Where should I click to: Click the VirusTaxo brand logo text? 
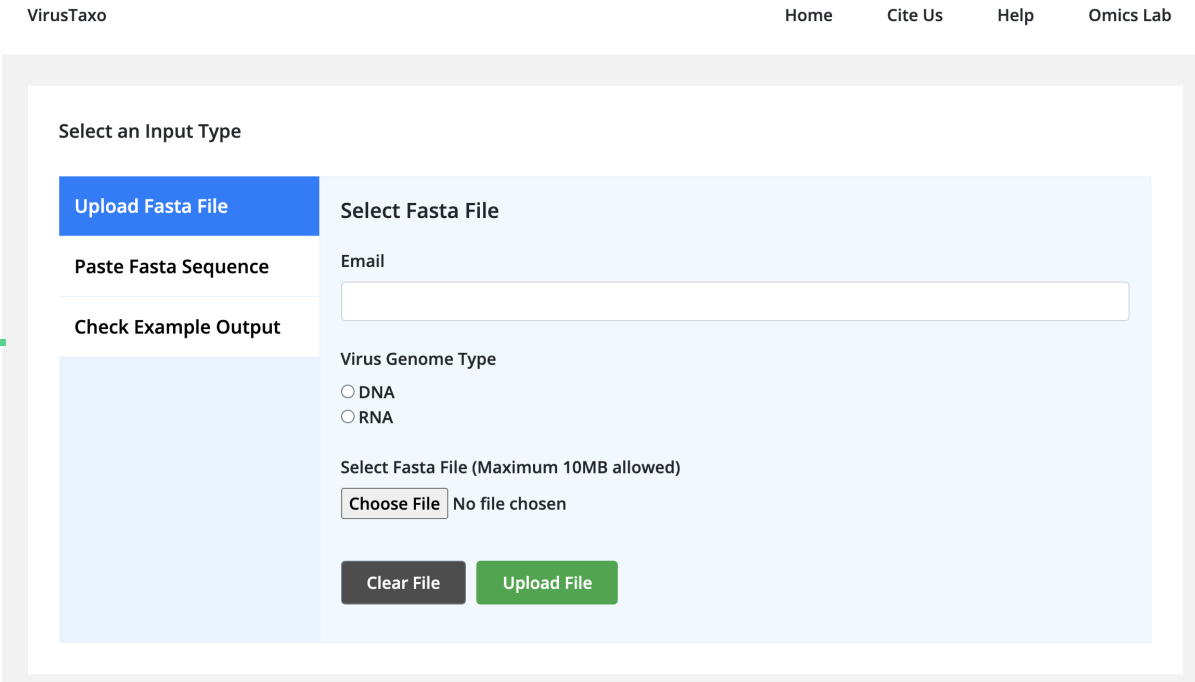(x=67, y=16)
